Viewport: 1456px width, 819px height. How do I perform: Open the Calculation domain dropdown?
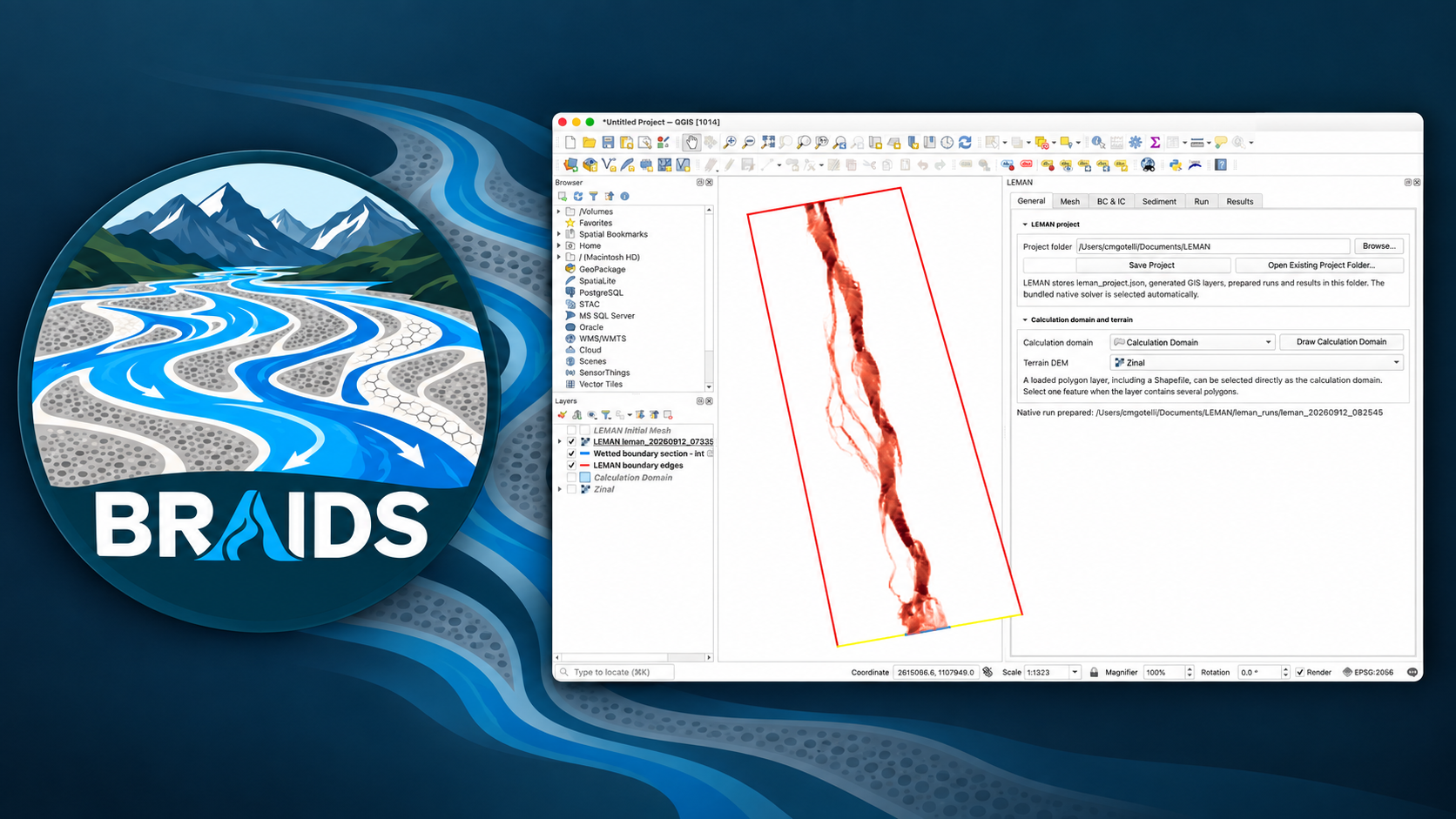tap(1192, 342)
